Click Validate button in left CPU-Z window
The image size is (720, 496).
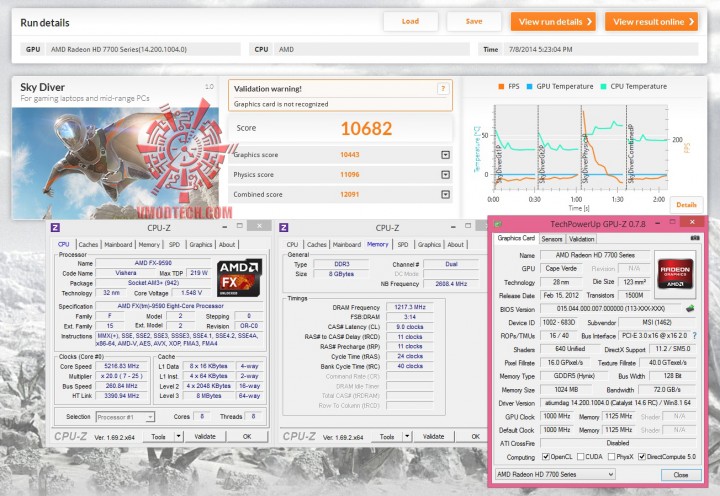point(205,437)
